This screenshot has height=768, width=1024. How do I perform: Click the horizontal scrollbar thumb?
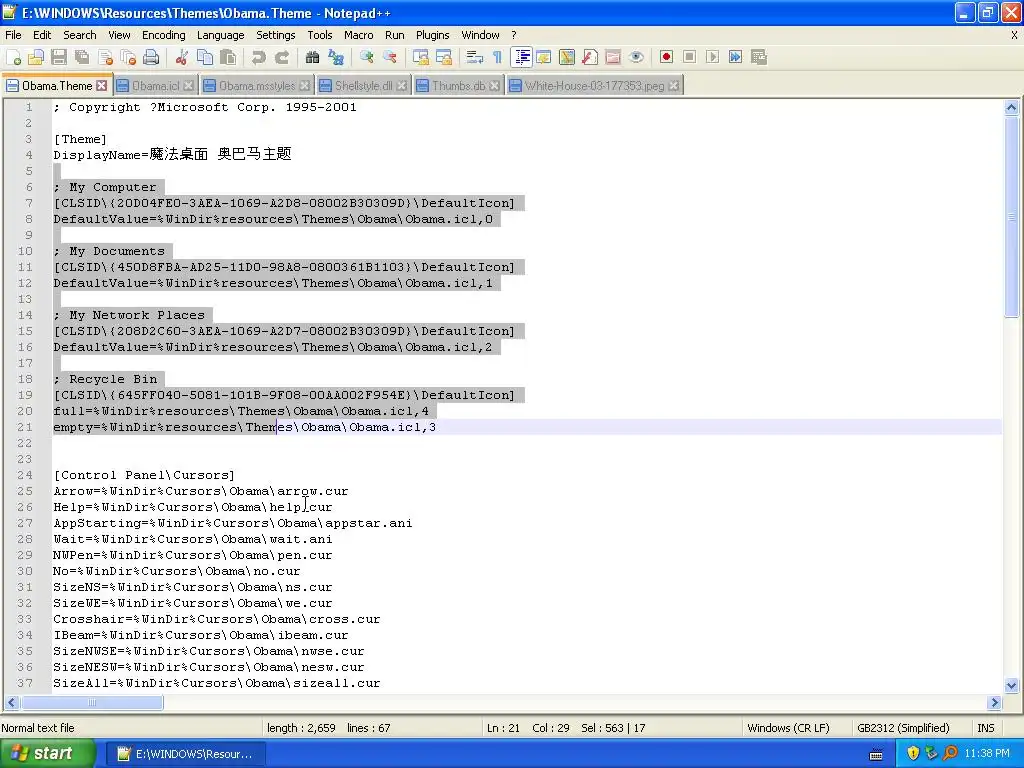[92, 703]
